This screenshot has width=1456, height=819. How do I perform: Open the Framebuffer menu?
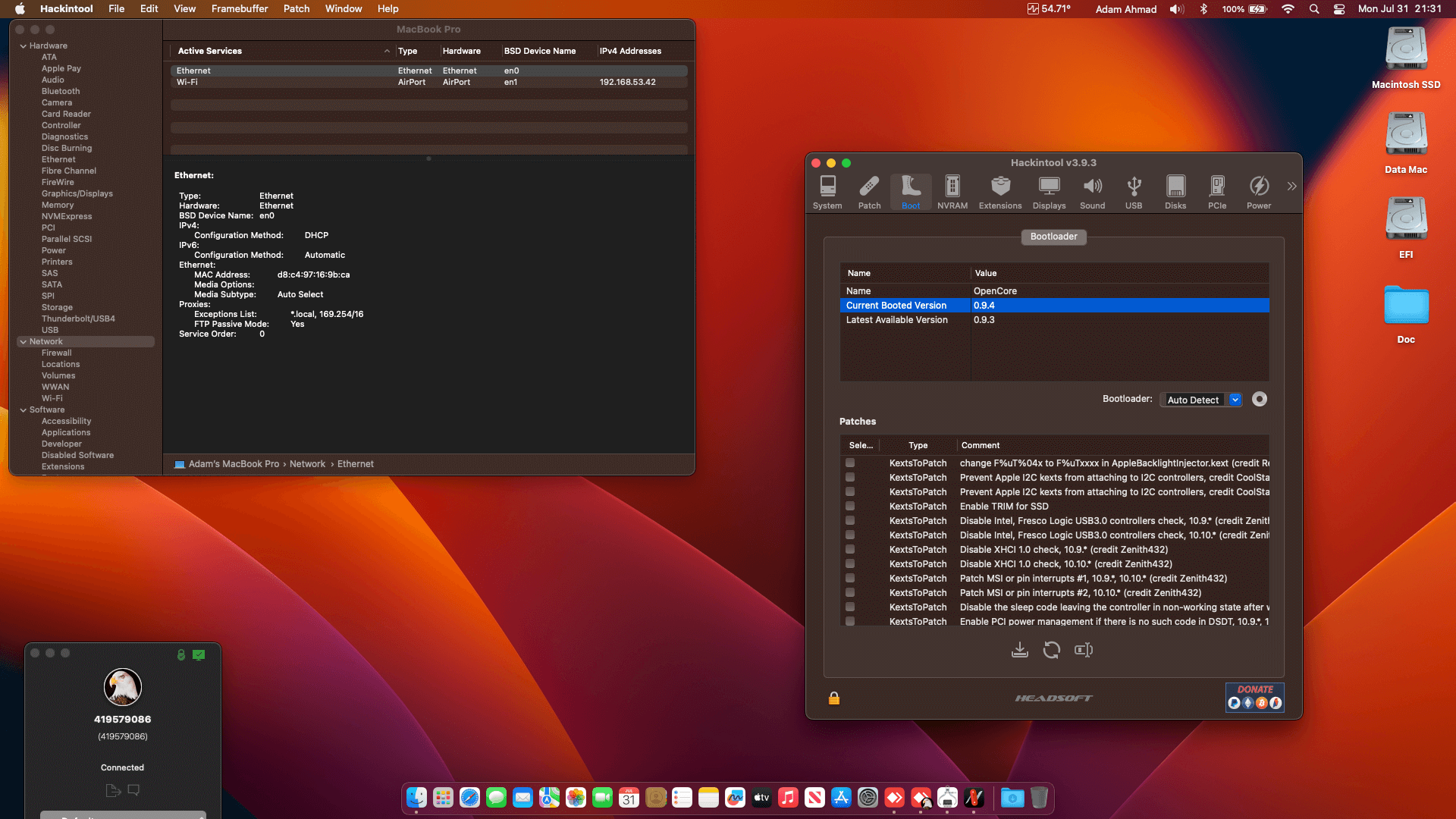point(239,9)
